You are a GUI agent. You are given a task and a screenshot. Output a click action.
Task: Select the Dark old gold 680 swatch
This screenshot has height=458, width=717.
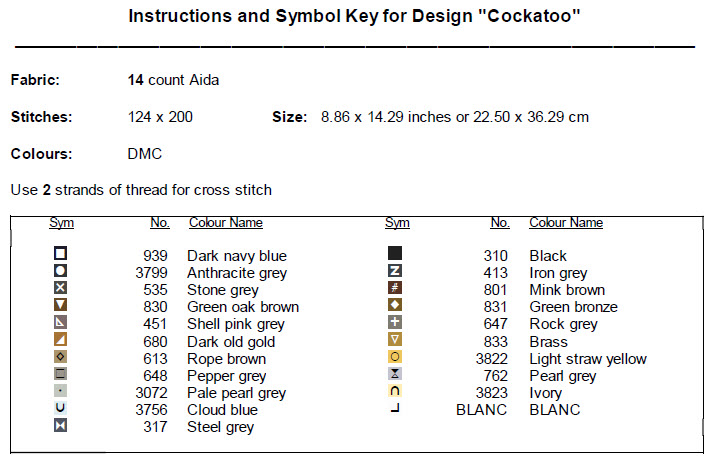(x=61, y=341)
